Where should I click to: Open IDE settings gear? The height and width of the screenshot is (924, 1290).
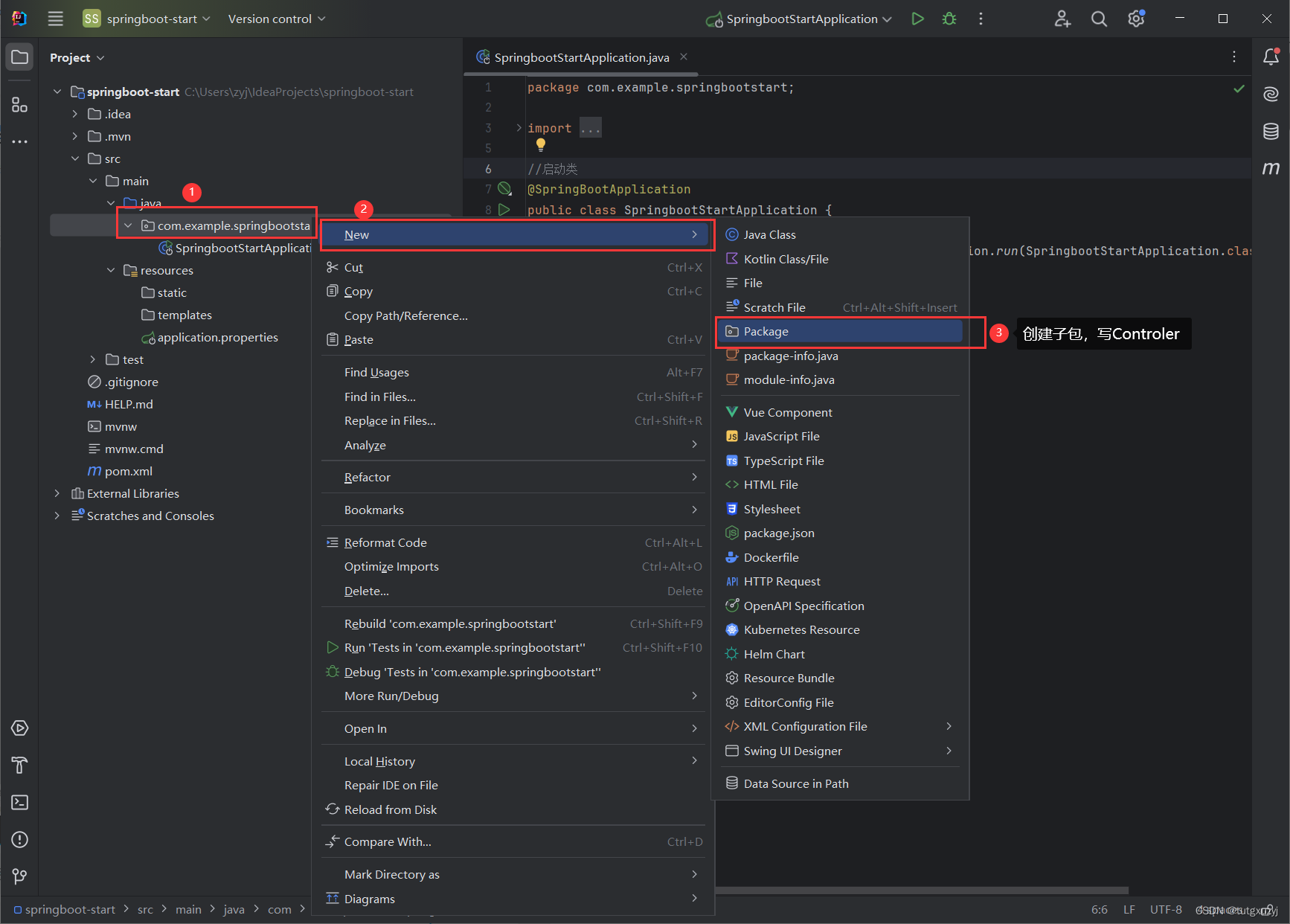[x=1136, y=19]
